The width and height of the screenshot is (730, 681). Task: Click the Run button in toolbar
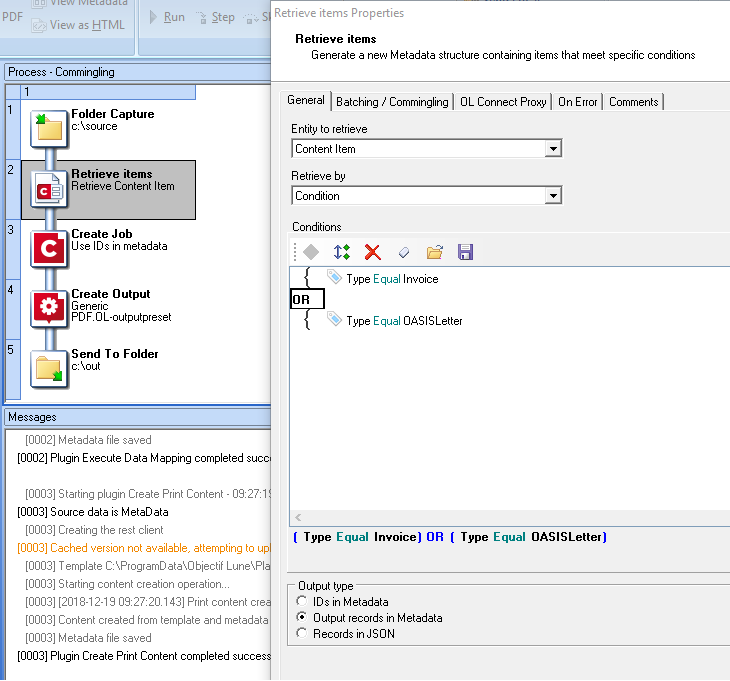pos(166,17)
